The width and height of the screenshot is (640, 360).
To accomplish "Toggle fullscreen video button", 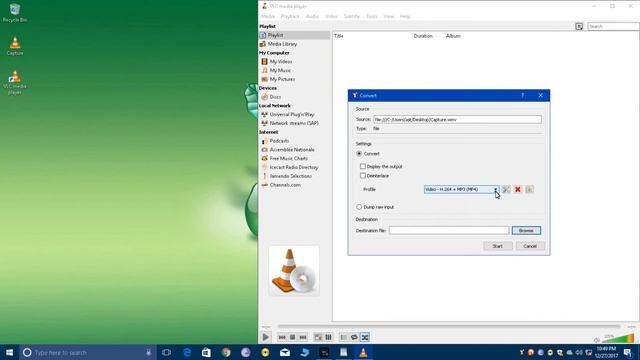I will (318, 337).
